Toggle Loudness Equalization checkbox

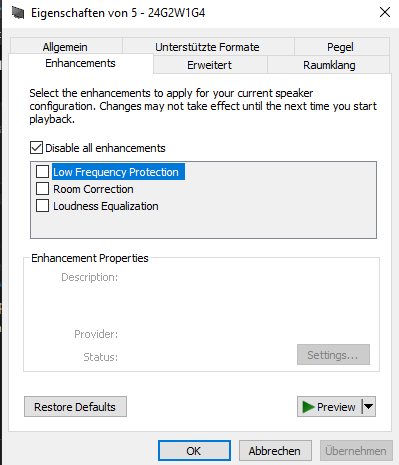[x=42, y=206]
